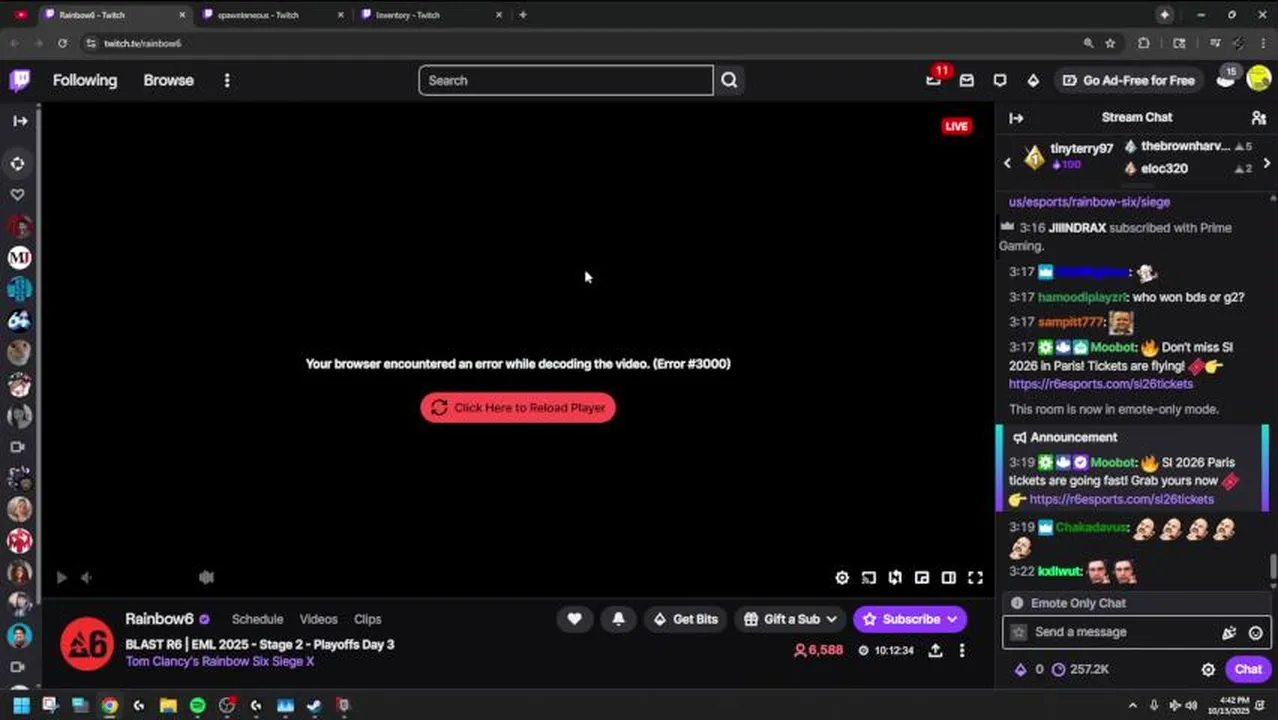Screen dimensions: 1278x720
Task: Show the previous leaderboard with the left chevron
Action: (x=1007, y=163)
